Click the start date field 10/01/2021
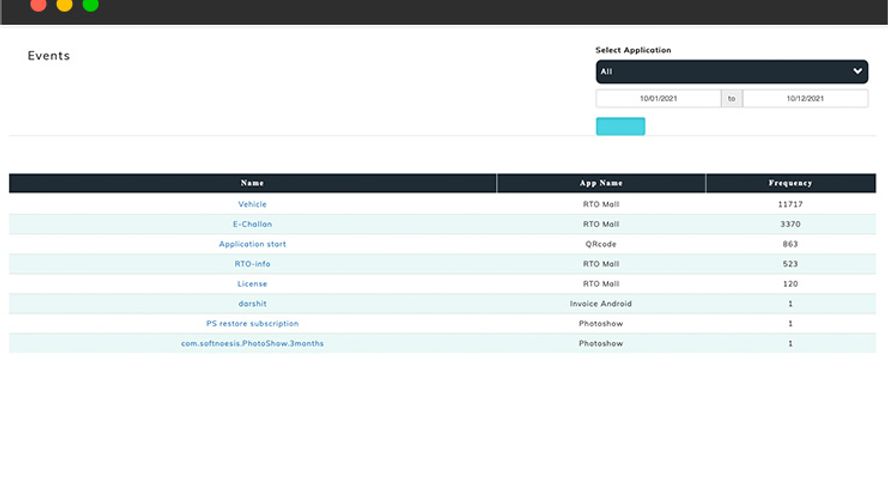The height and width of the screenshot is (500, 888). click(x=658, y=99)
